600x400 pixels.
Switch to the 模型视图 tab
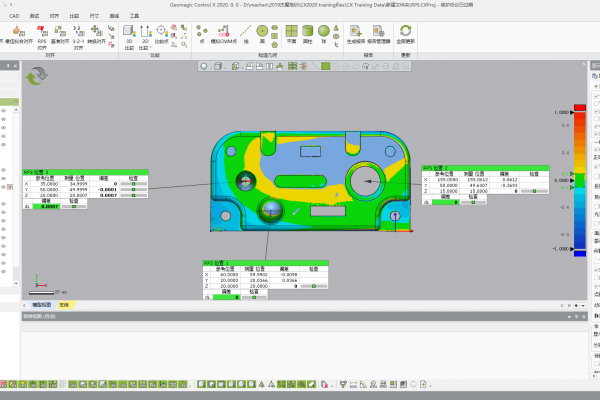pyautogui.click(x=40, y=303)
